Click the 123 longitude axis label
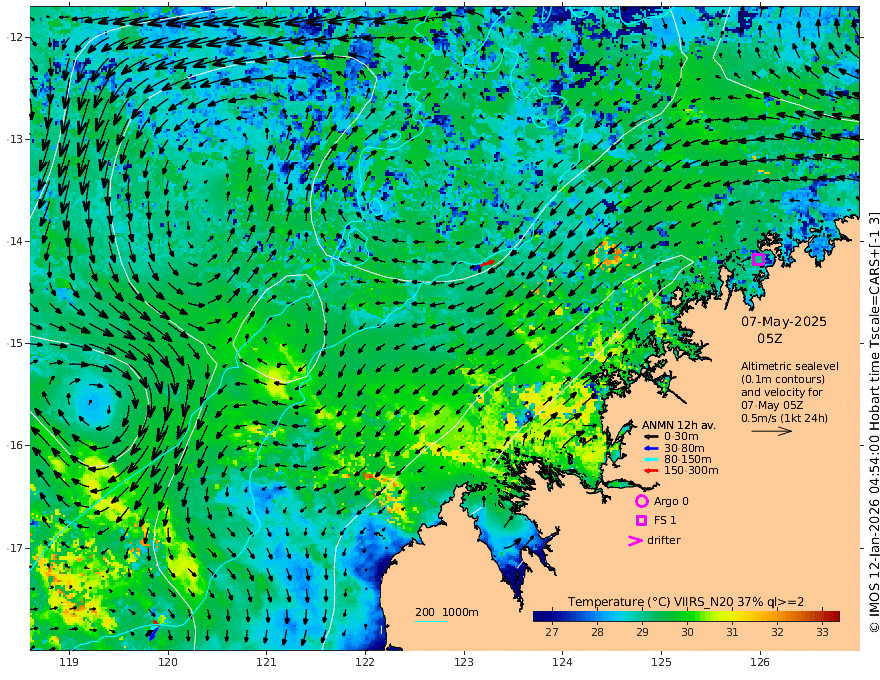Image resolution: width=880 pixels, height=680 pixels. tap(464, 662)
